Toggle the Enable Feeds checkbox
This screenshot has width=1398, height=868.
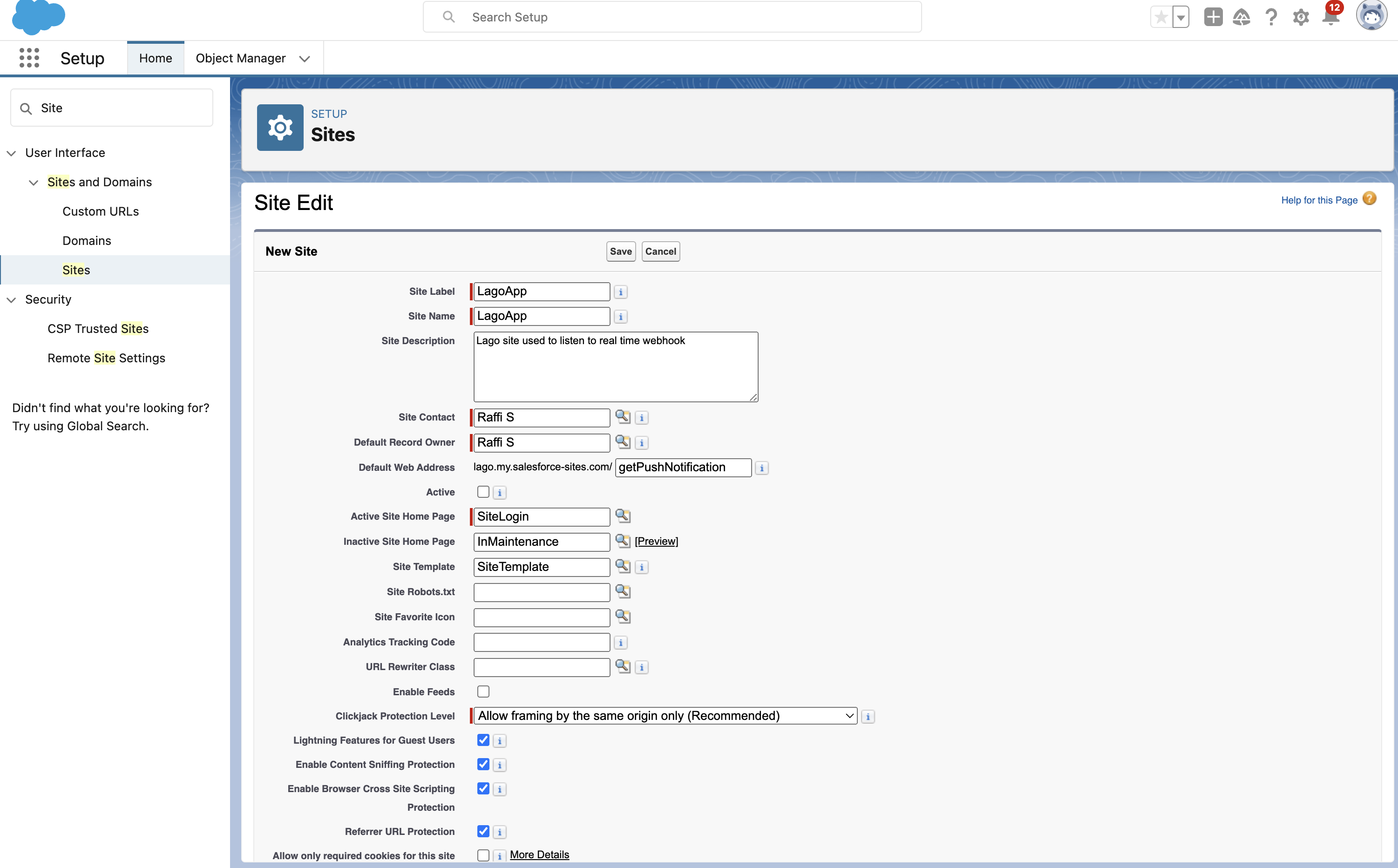tap(483, 692)
